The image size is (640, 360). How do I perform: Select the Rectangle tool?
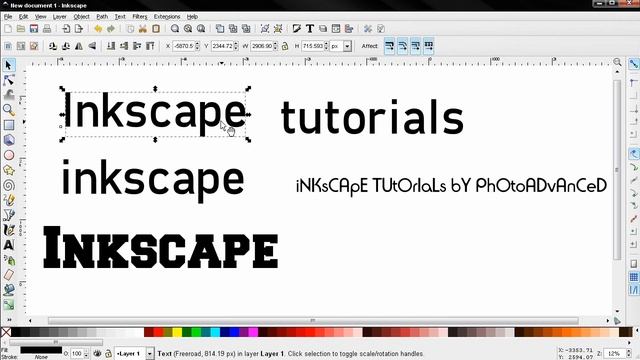9,124
